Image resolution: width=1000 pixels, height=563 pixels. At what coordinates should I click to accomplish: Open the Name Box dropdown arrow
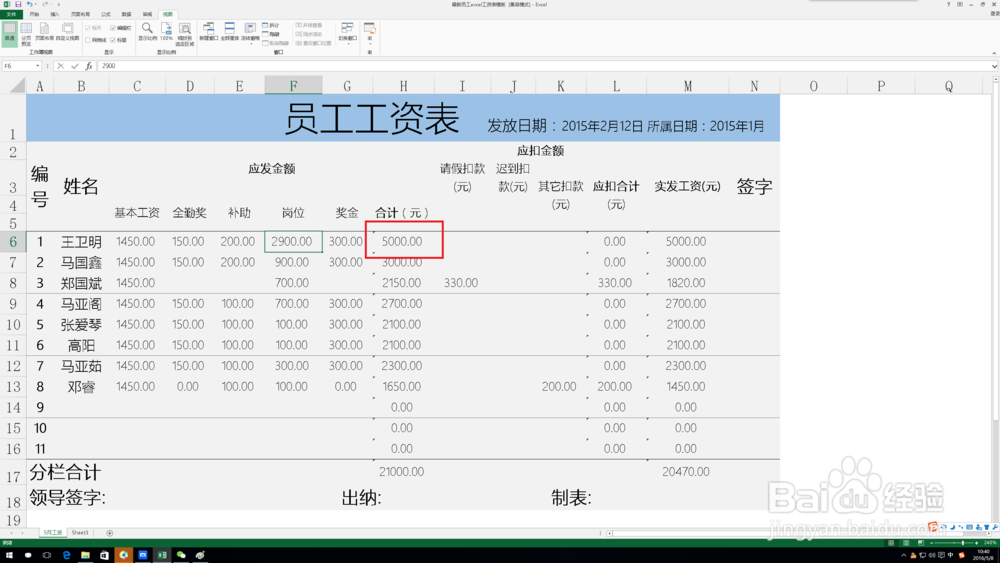pyautogui.click(x=38, y=66)
